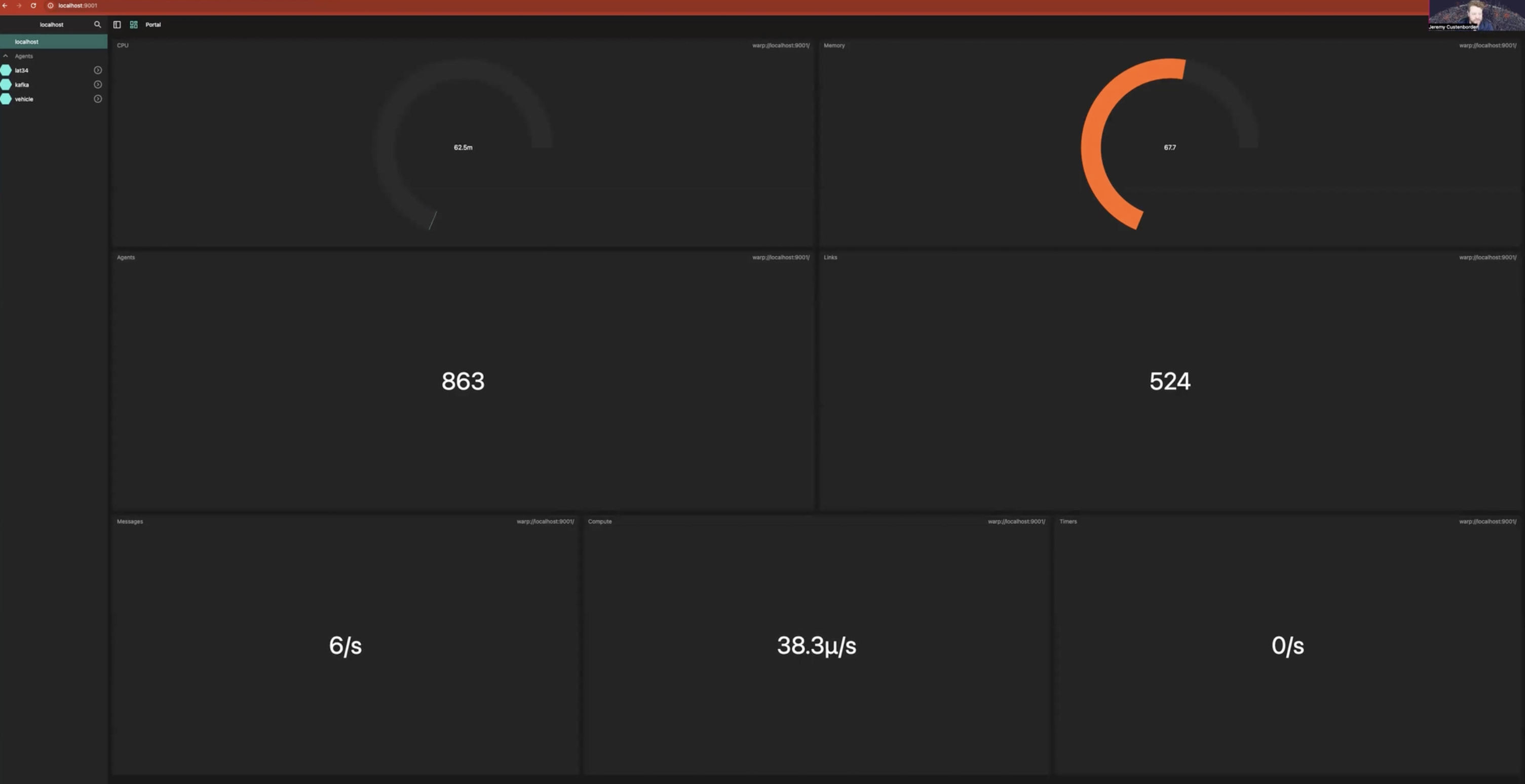Reload the localhost:9001 page
The width and height of the screenshot is (1525, 784).
pyautogui.click(x=33, y=6)
